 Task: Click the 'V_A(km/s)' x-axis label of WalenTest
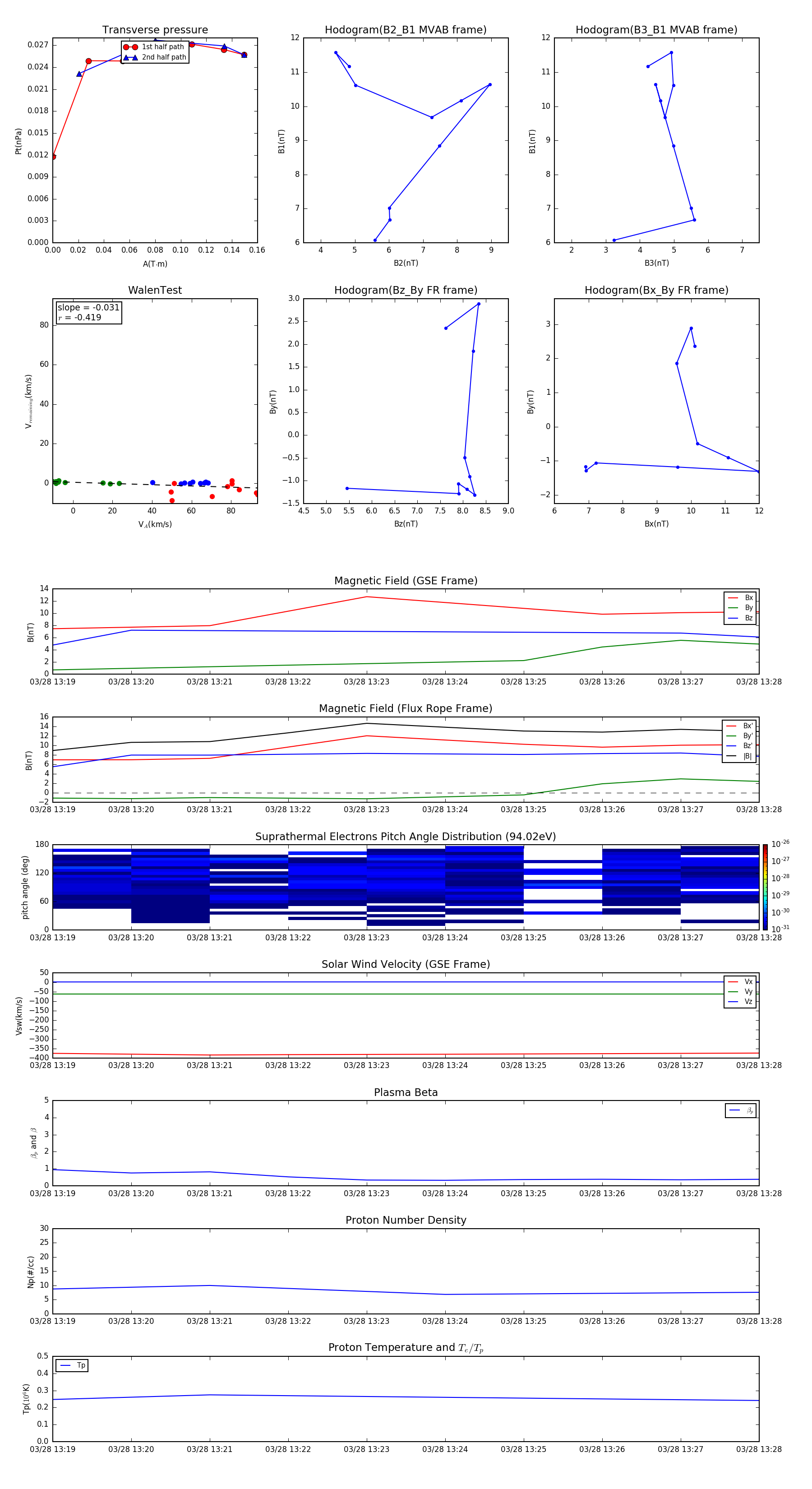coord(155,524)
